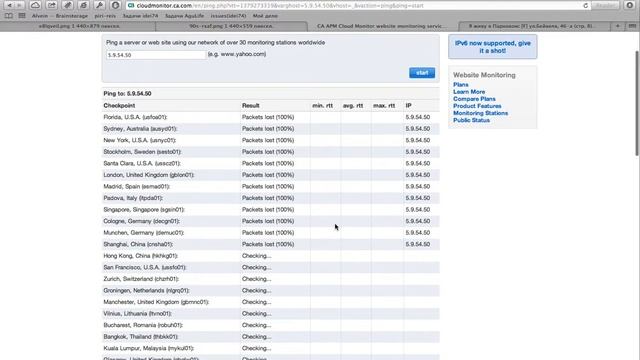Click the Zurich, Switzerland checkpoint row
The image size is (640, 360).
pyautogui.click(x=271, y=279)
